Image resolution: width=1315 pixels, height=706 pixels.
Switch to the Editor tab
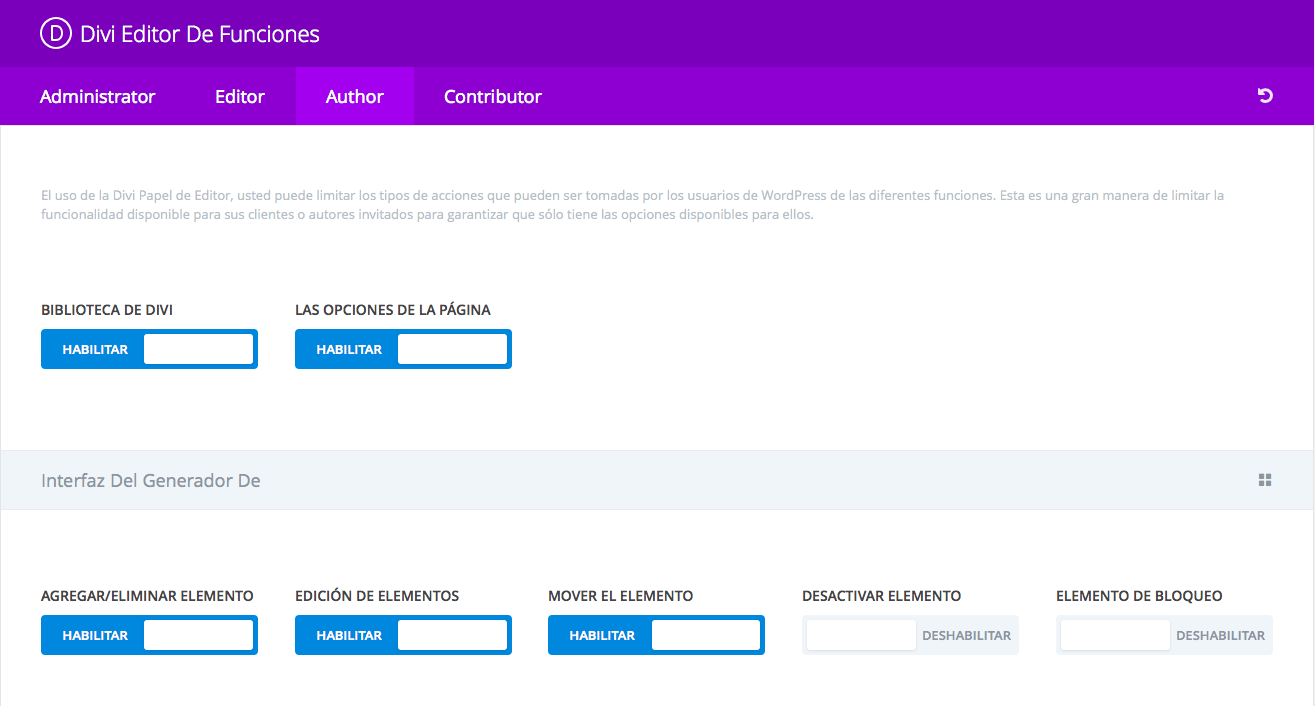[x=240, y=96]
